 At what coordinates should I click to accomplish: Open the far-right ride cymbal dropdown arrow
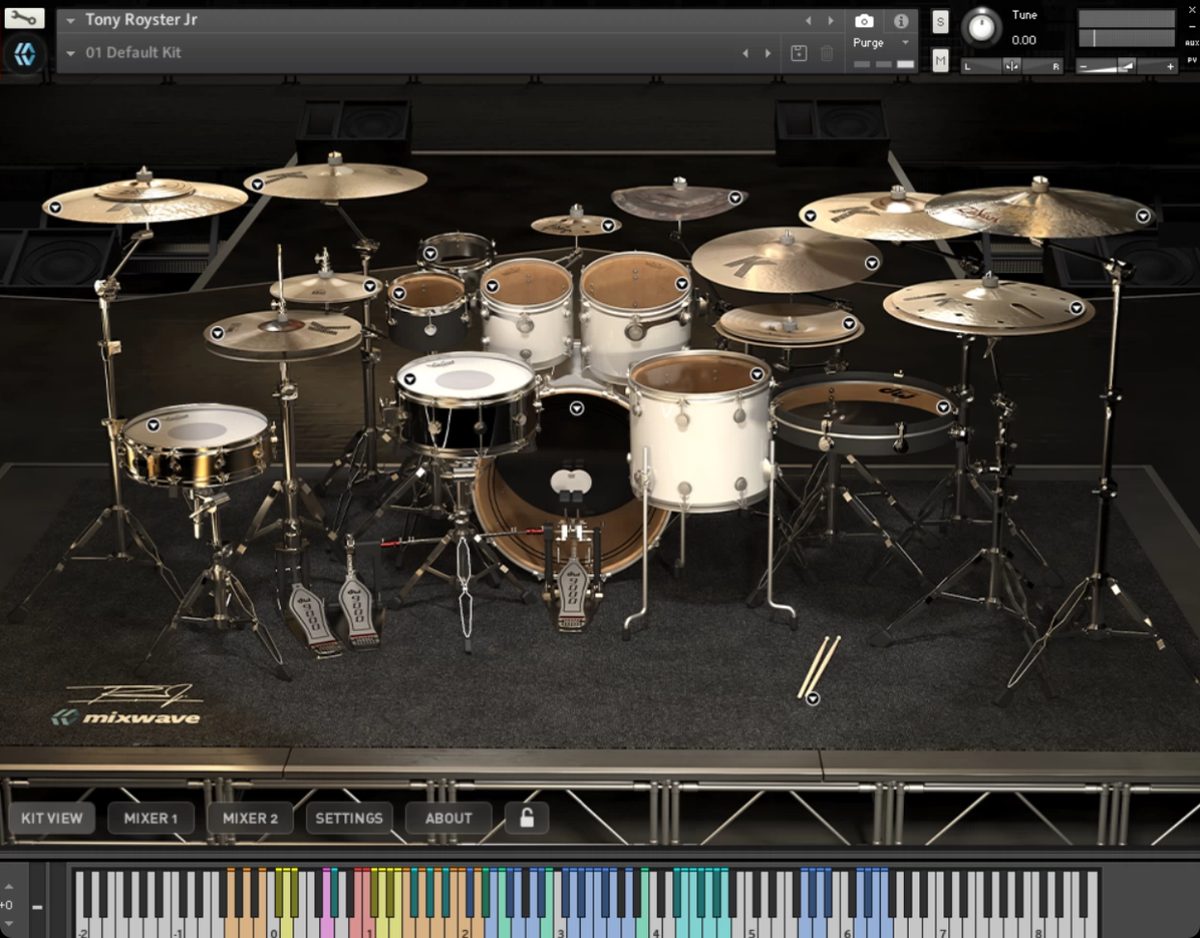1142,215
